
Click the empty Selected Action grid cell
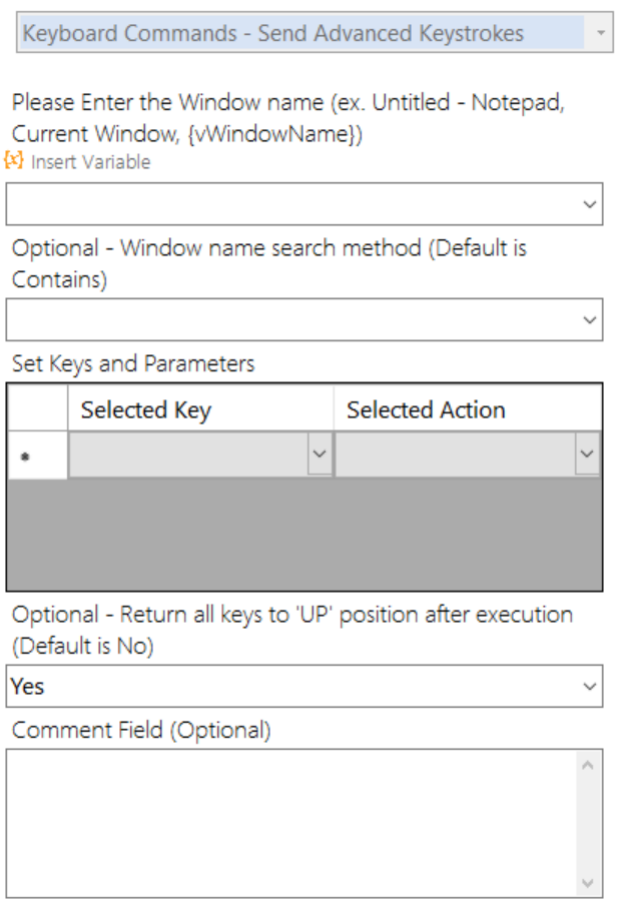453,455
